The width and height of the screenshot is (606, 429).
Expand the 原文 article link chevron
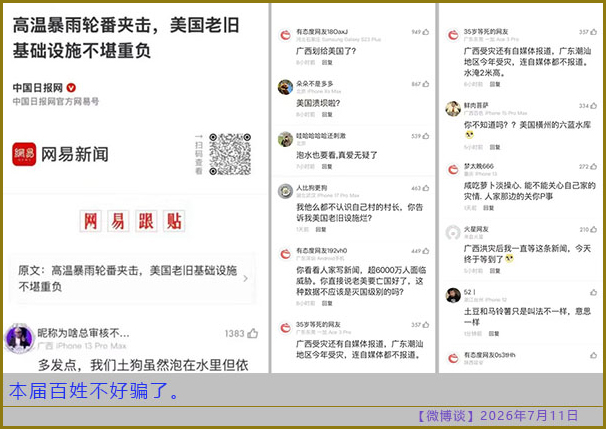(x=245, y=278)
